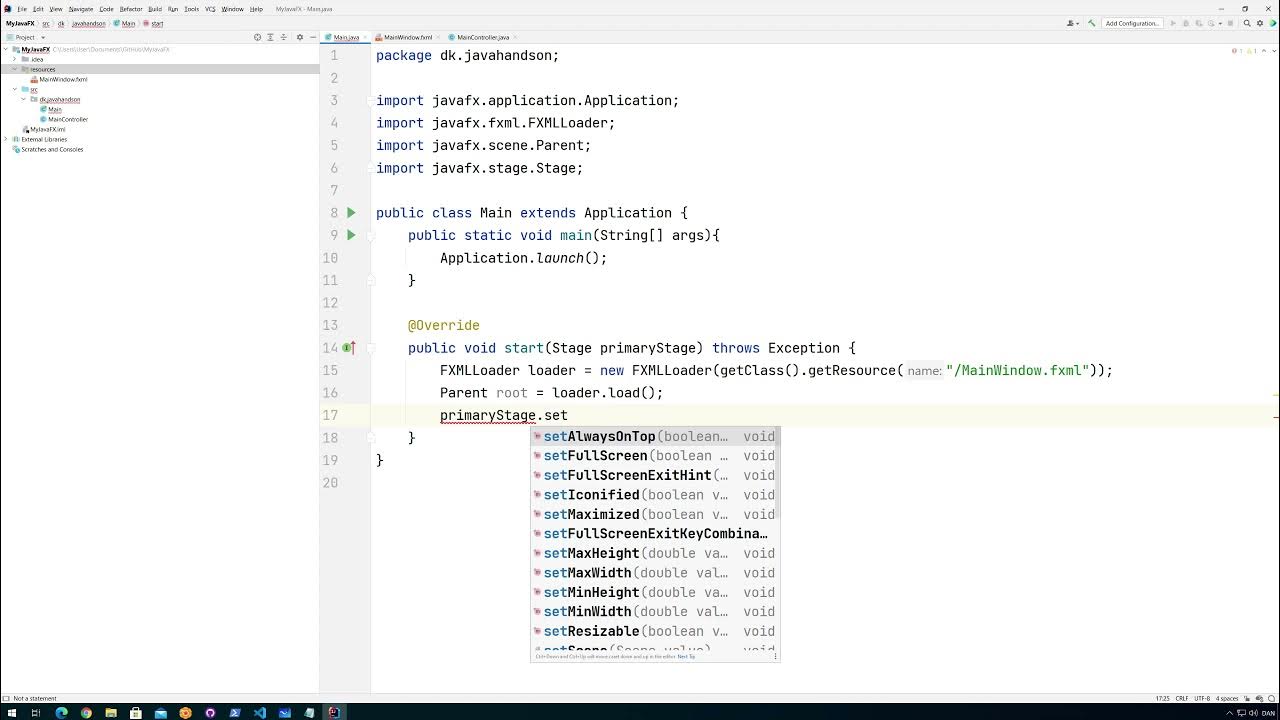This screenshot has width=1280, height=720.
Task: Collapse the resources folder
Action: pos(14,69)
